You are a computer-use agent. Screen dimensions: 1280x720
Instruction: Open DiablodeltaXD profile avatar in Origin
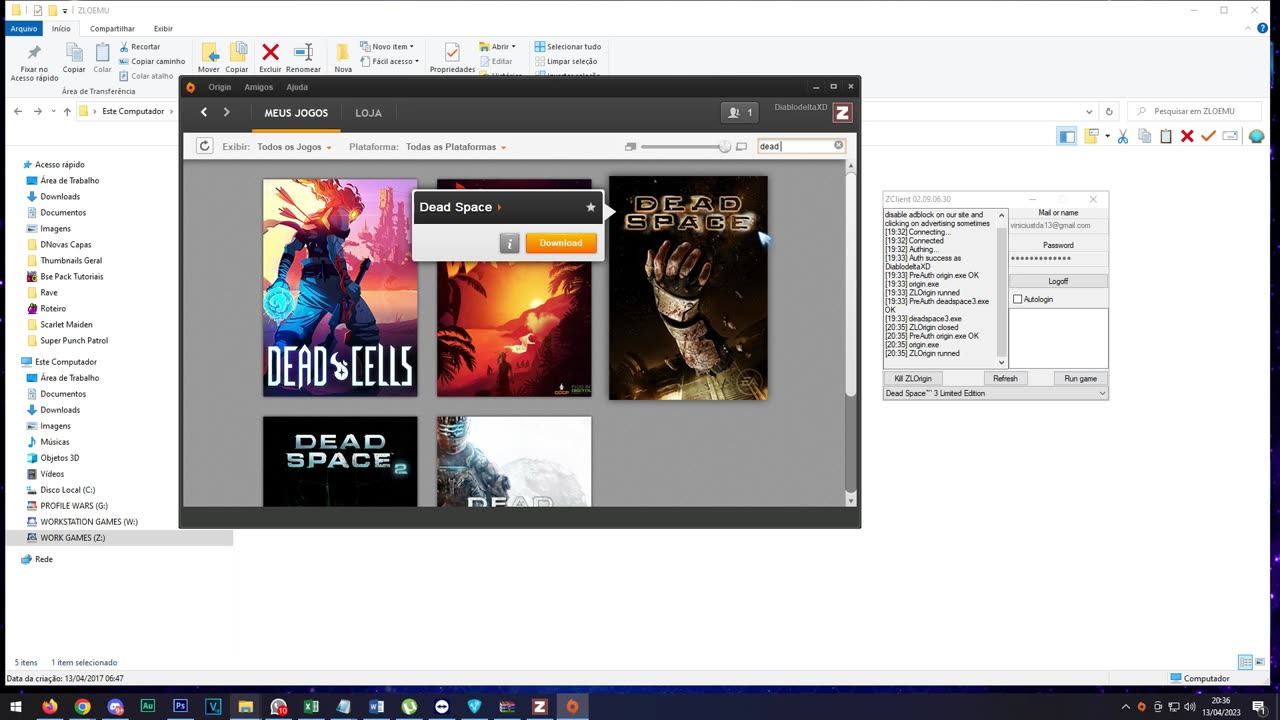[x=842, y=113]
